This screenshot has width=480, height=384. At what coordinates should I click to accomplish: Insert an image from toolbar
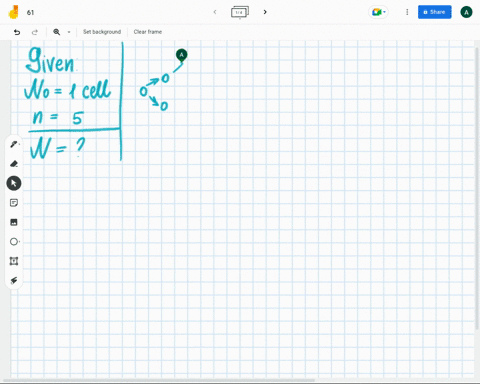tap(14, 222)
